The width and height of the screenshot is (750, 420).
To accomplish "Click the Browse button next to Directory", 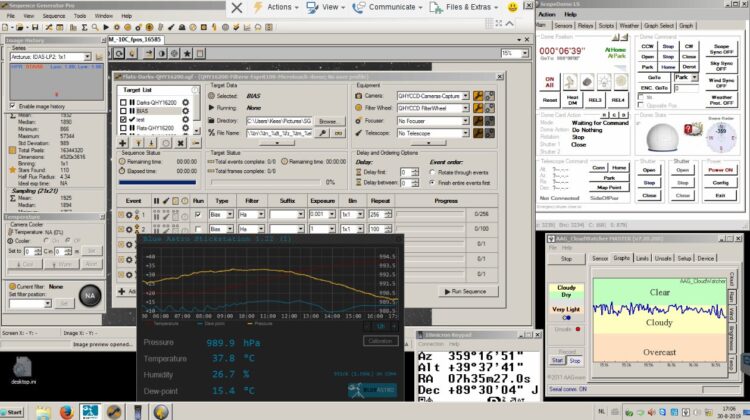I will (328, 122).
